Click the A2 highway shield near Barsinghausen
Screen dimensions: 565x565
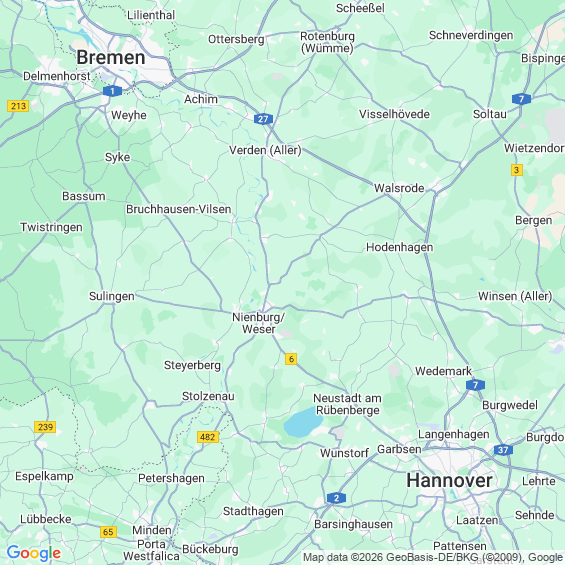click(336, 498)
